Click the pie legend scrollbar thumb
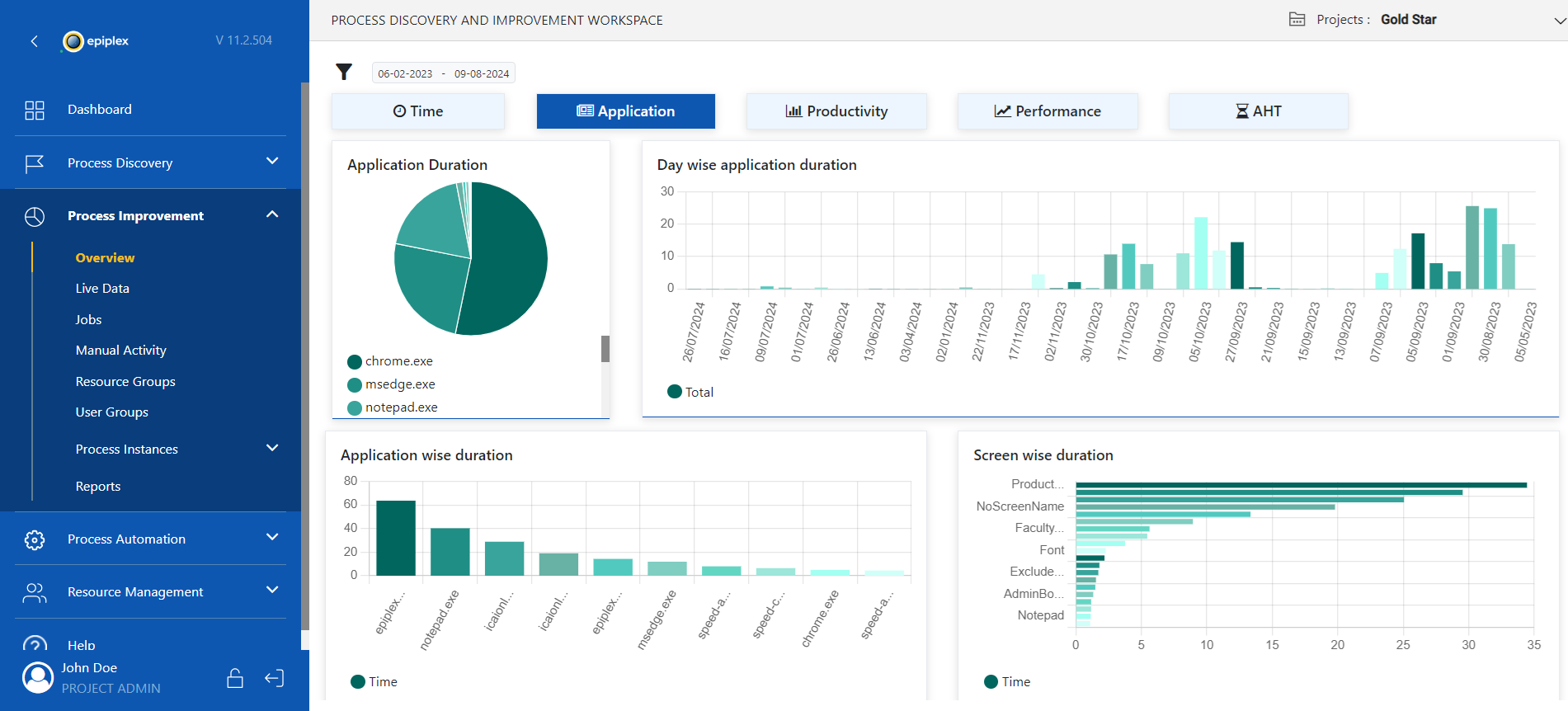The image size is (1568, 711). coord(605,349)
